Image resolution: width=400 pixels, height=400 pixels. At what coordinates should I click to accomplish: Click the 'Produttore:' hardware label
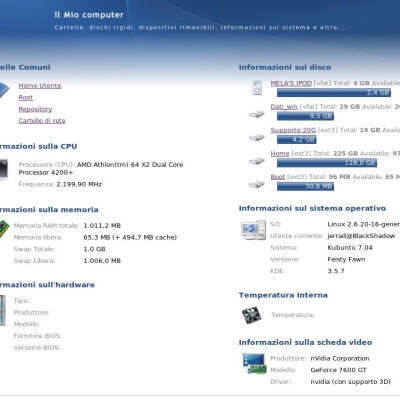point(32,312)
